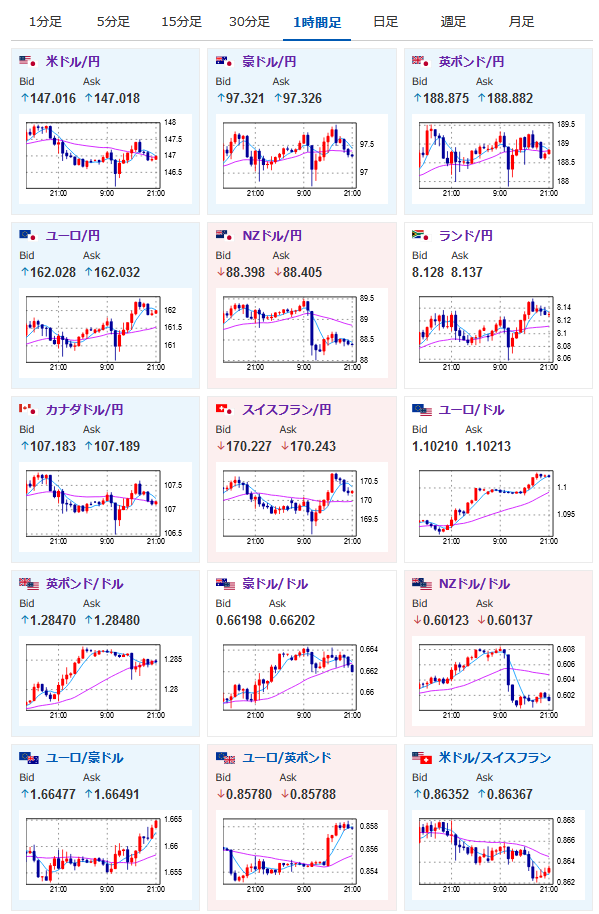Open the ユーロ/ドル currency pair link

click(471, 410)
